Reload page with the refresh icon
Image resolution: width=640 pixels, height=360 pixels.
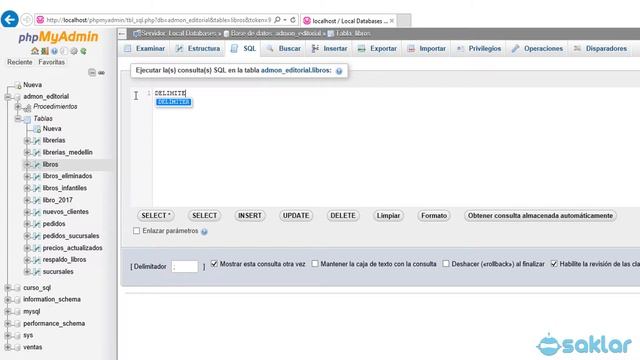293,20
